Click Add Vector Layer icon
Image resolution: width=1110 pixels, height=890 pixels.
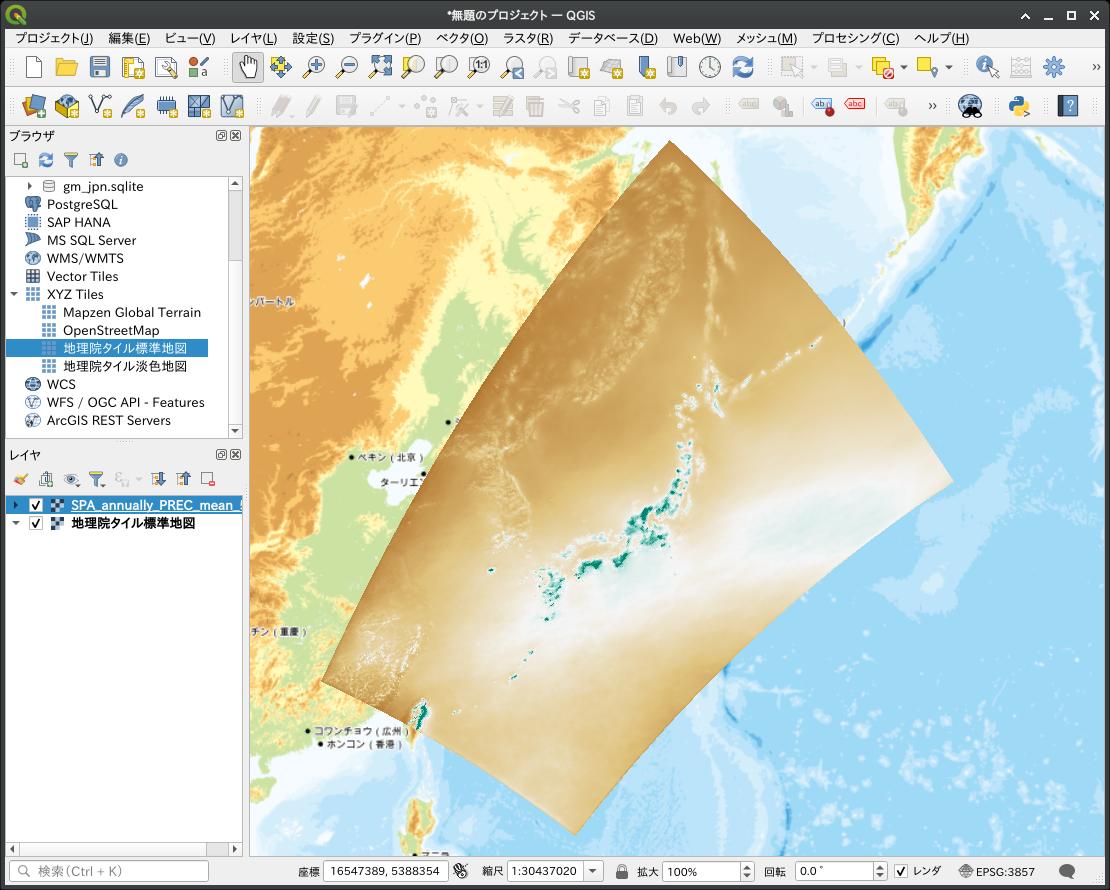pyautogui.click(x=100, y=106)
